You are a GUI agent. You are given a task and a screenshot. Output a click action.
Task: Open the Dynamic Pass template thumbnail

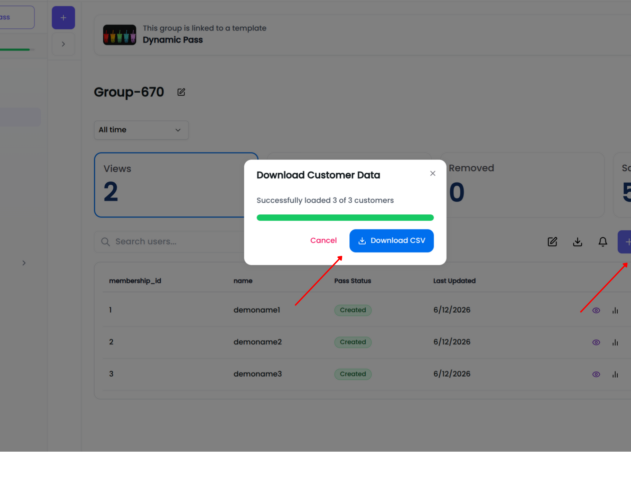point(120,35)
